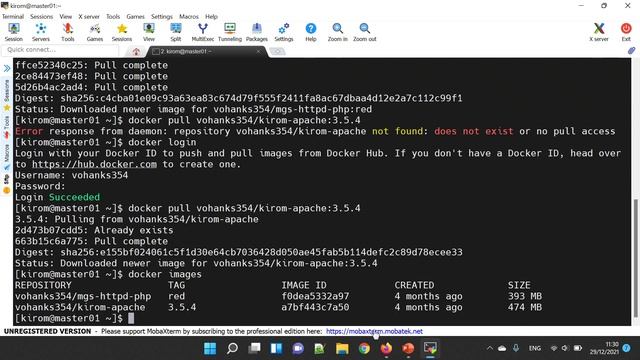Open the Terminal menu

13,16
